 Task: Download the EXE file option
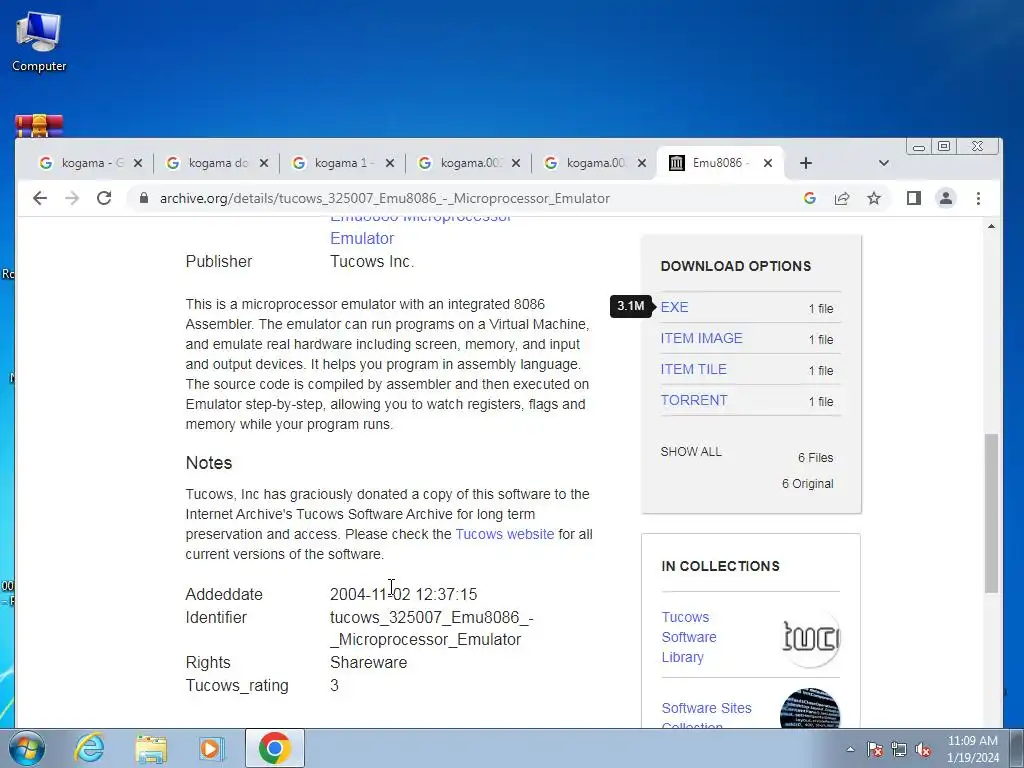pos(674,307)
